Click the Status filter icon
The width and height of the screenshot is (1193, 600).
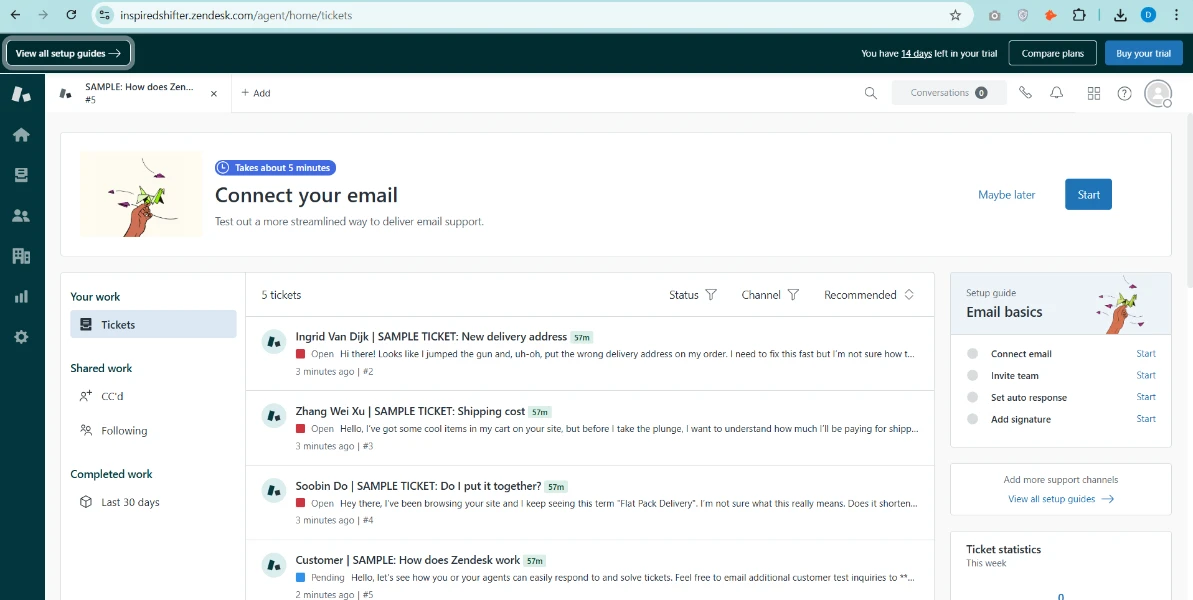(x=711, y=295)
